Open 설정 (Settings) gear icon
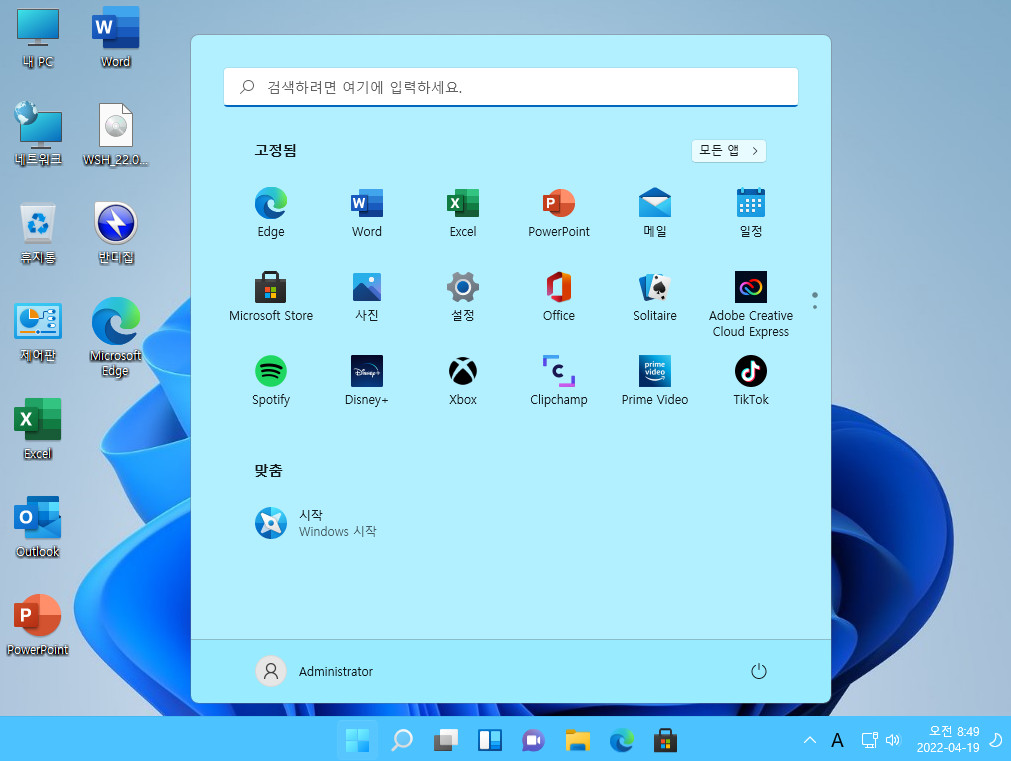Viewport: 1011px width, 761px height. (463, 297)
